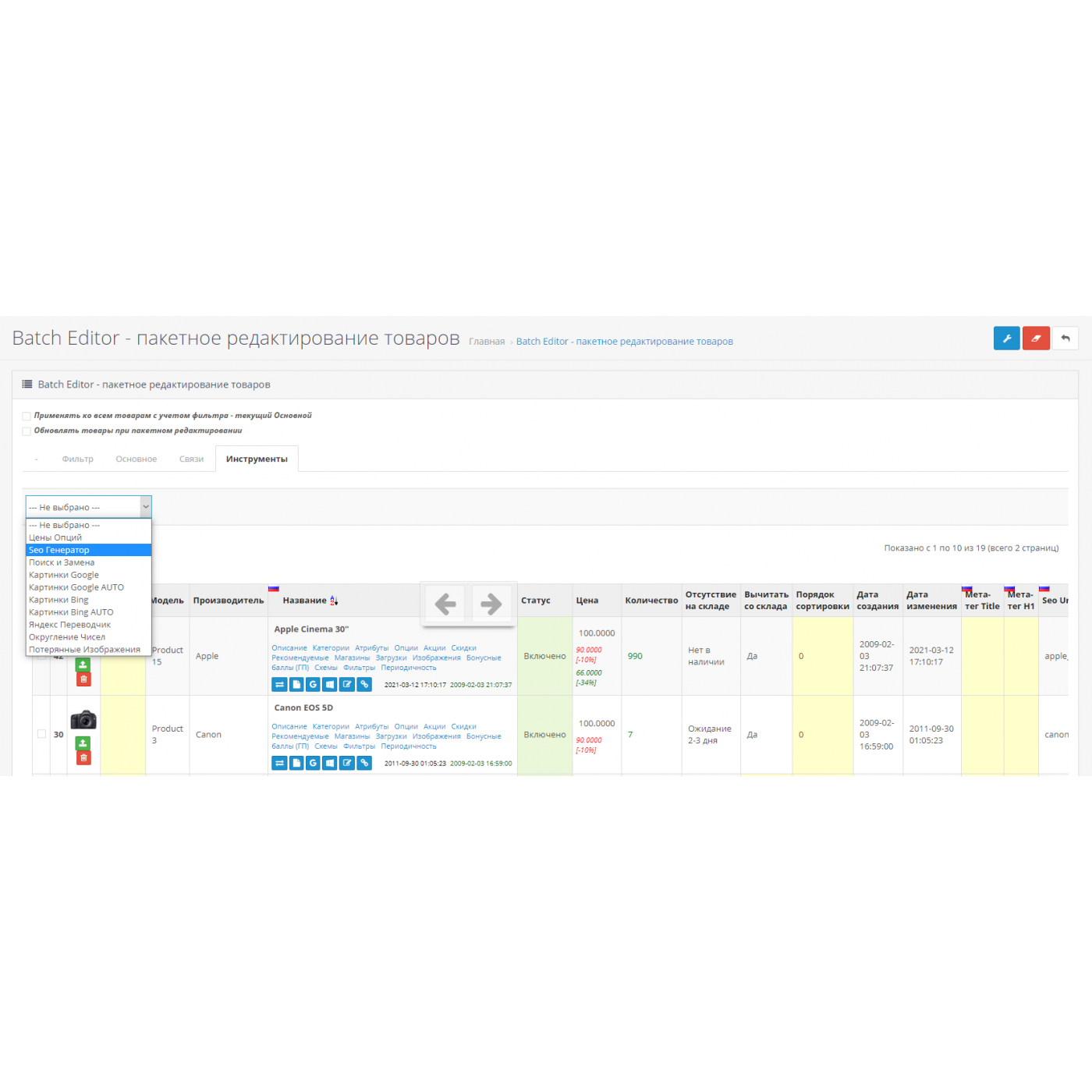Click the left arrow scroll button
The width and height of the screenshot is (1092, 1092).
(x=445, y=604)
